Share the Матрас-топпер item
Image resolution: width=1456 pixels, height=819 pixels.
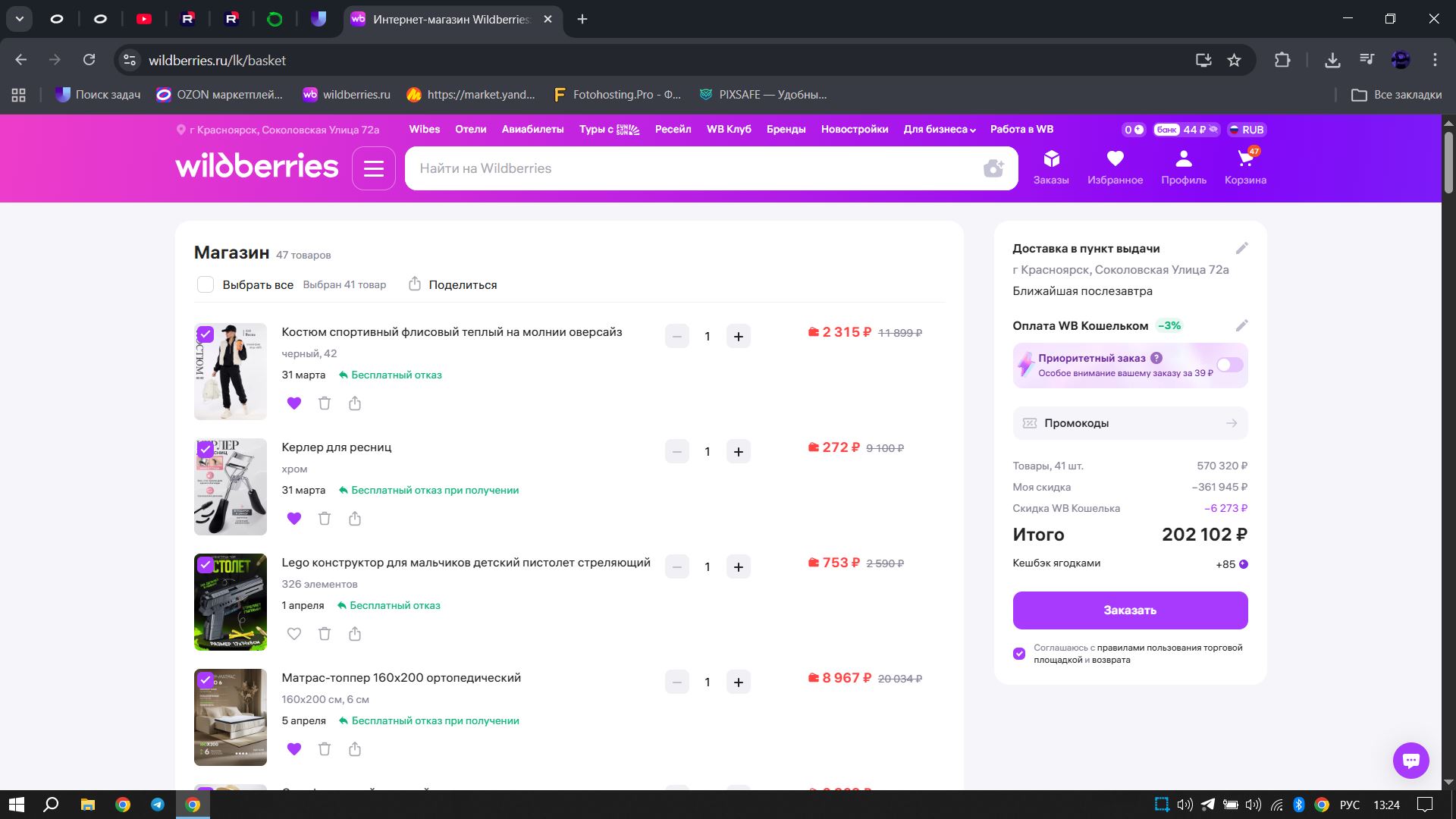click(x=355, y=749)
